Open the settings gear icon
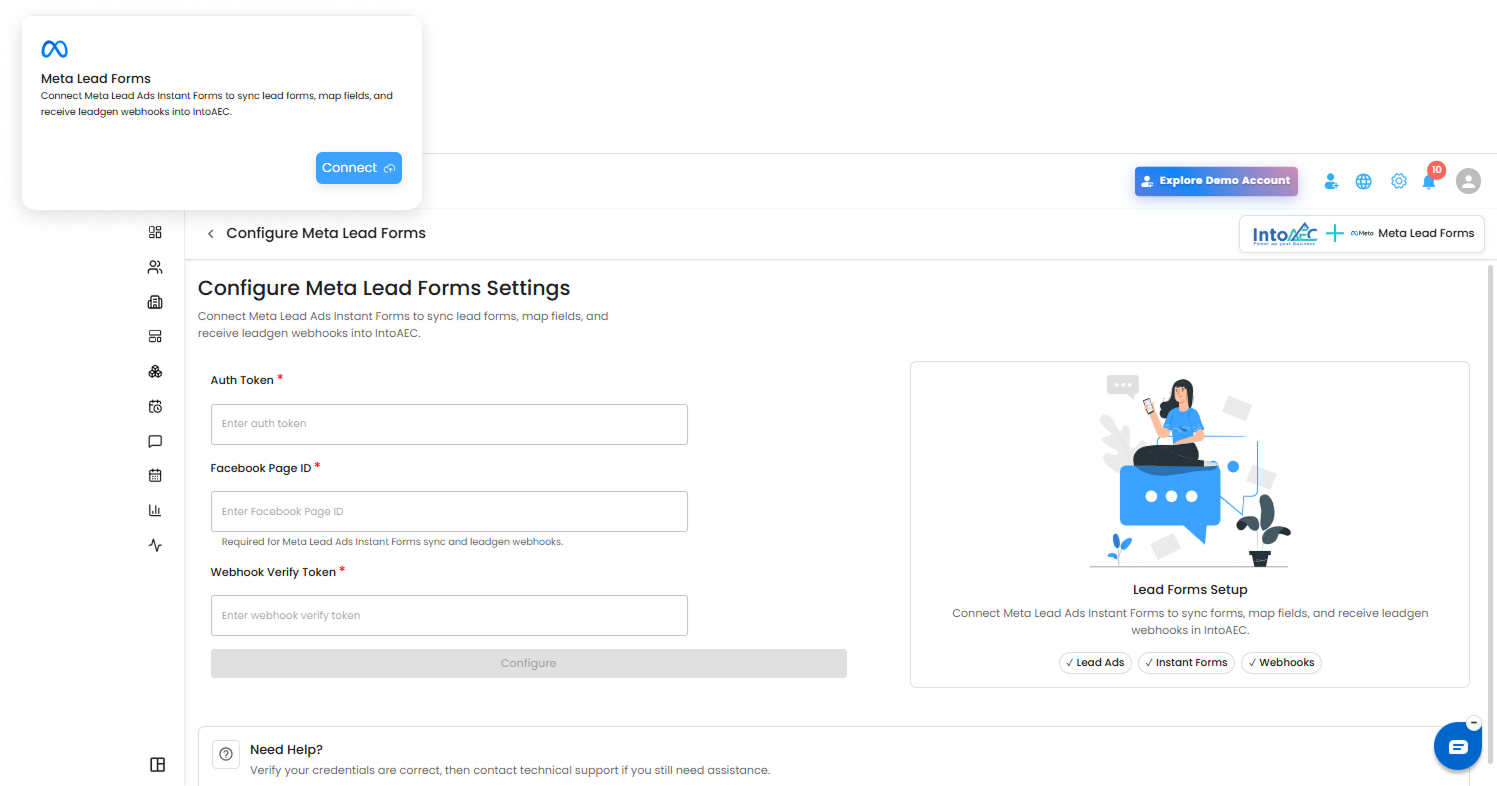This screenshot has height=786, width=1497. [1399, 181]
